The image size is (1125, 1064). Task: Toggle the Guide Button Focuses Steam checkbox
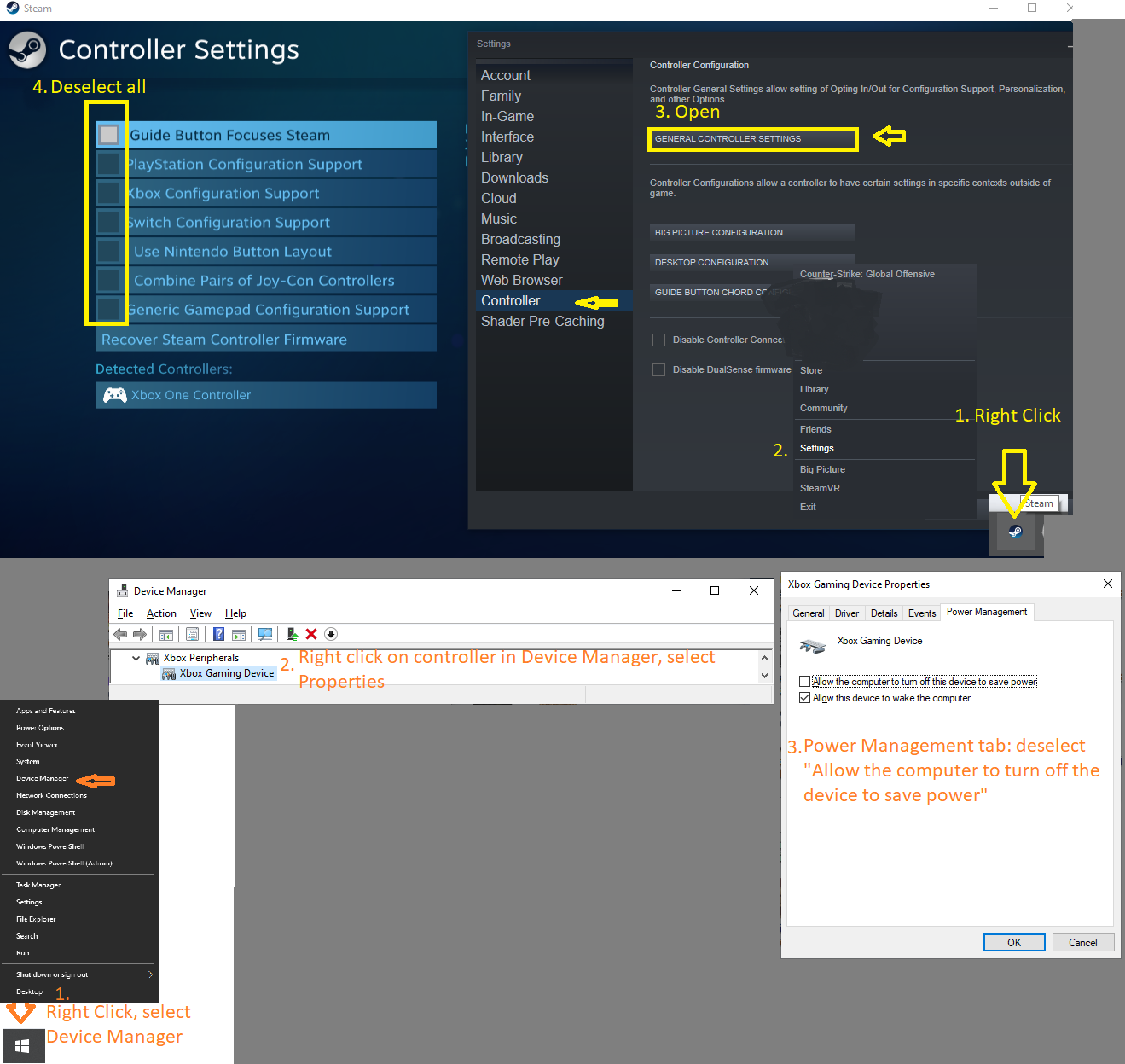point(109,135)
